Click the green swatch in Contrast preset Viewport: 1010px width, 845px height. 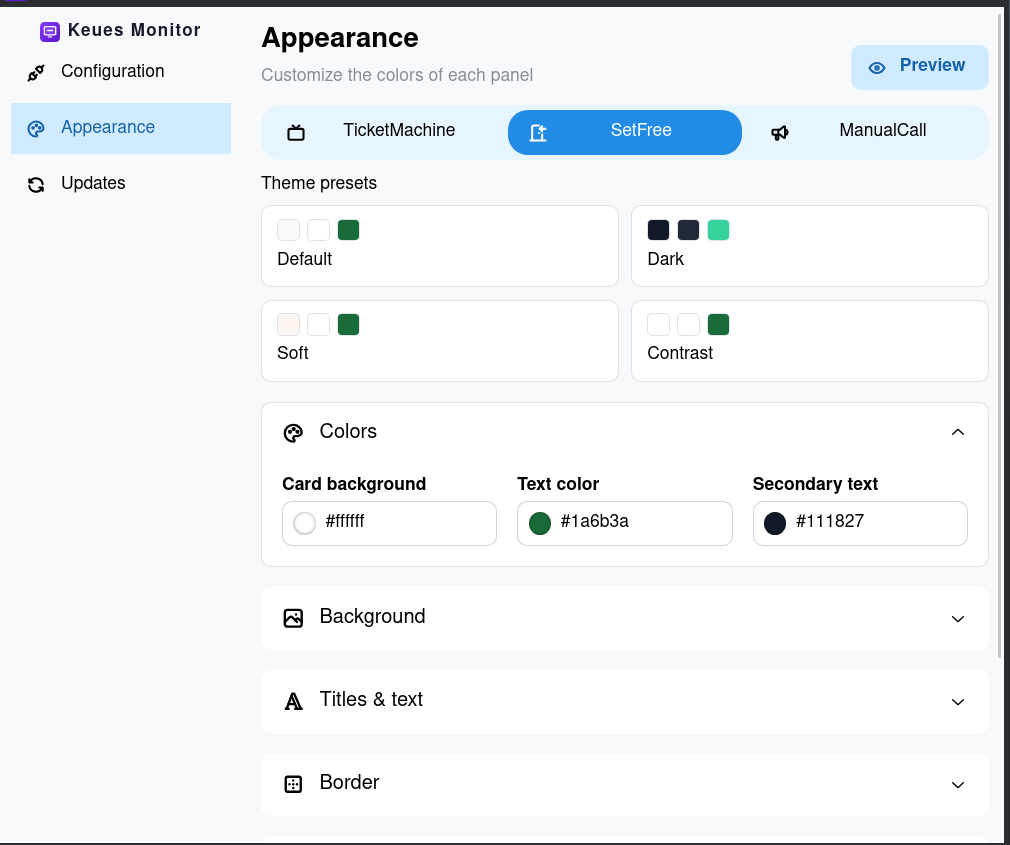[718, 325]
